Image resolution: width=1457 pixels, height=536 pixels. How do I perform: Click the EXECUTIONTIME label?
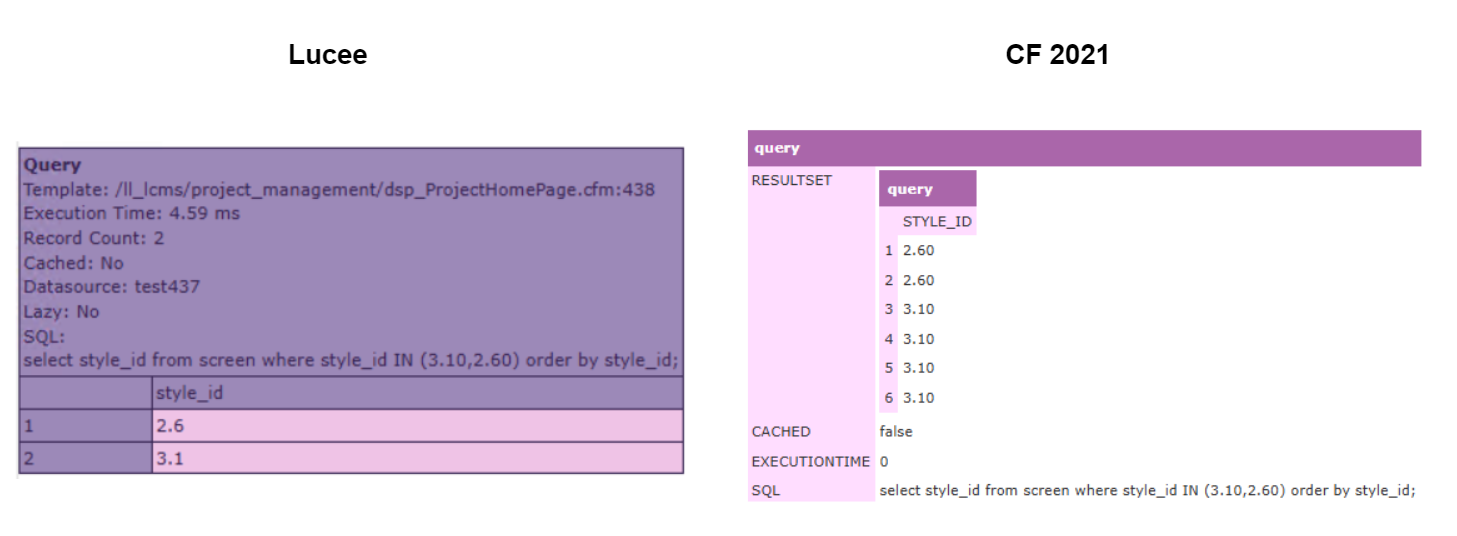(x=811, y=462)
